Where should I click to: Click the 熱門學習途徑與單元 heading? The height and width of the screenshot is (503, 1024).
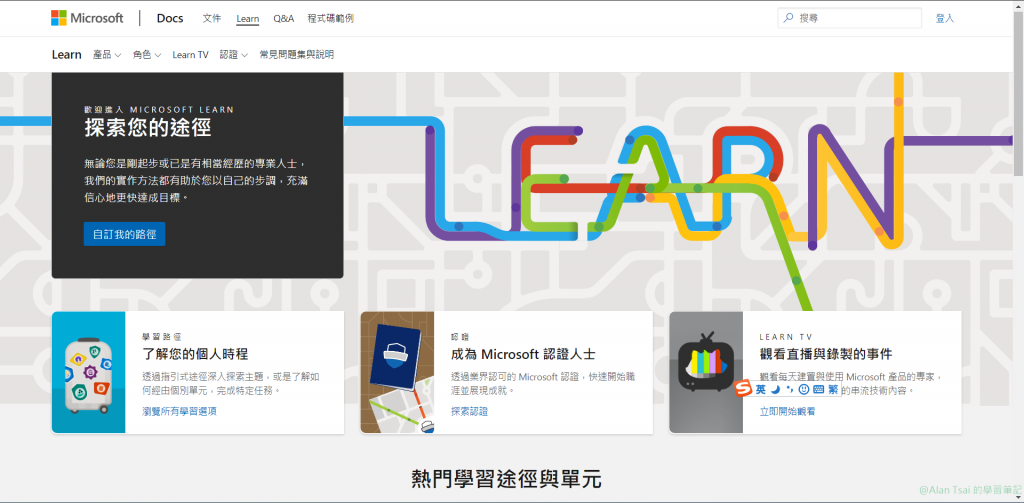pyautogui.click(x=506, y=479)
